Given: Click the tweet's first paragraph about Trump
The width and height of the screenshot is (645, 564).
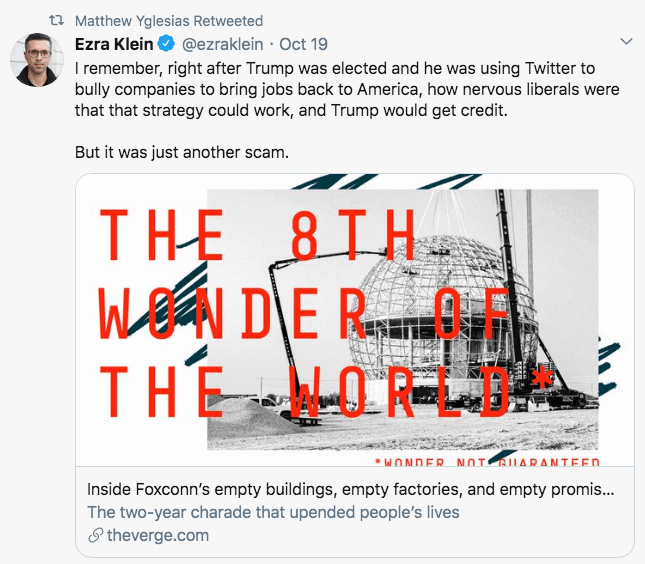Looking at the screenshot, I should coord(347,89).
